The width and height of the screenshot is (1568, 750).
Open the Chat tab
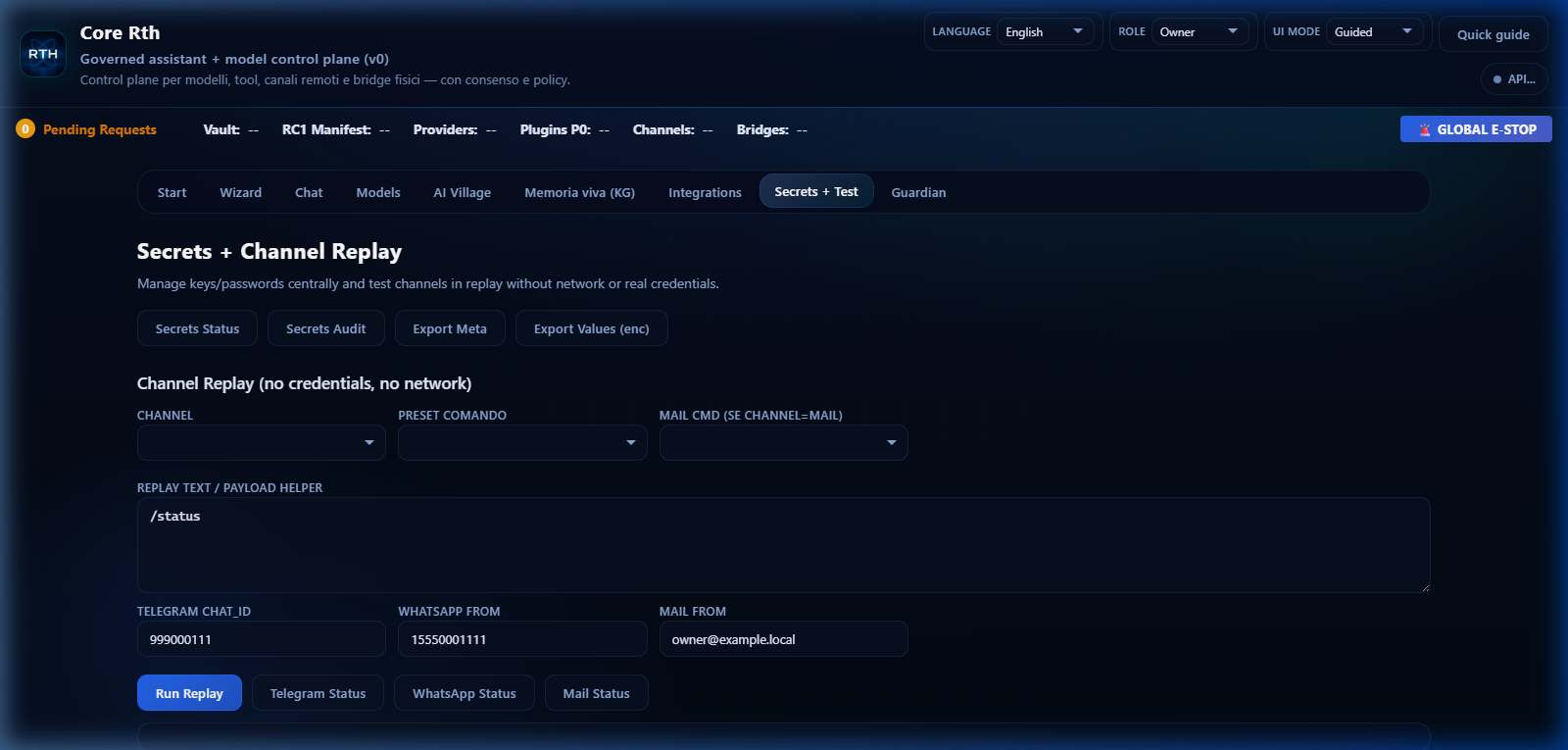click(309, 192)
